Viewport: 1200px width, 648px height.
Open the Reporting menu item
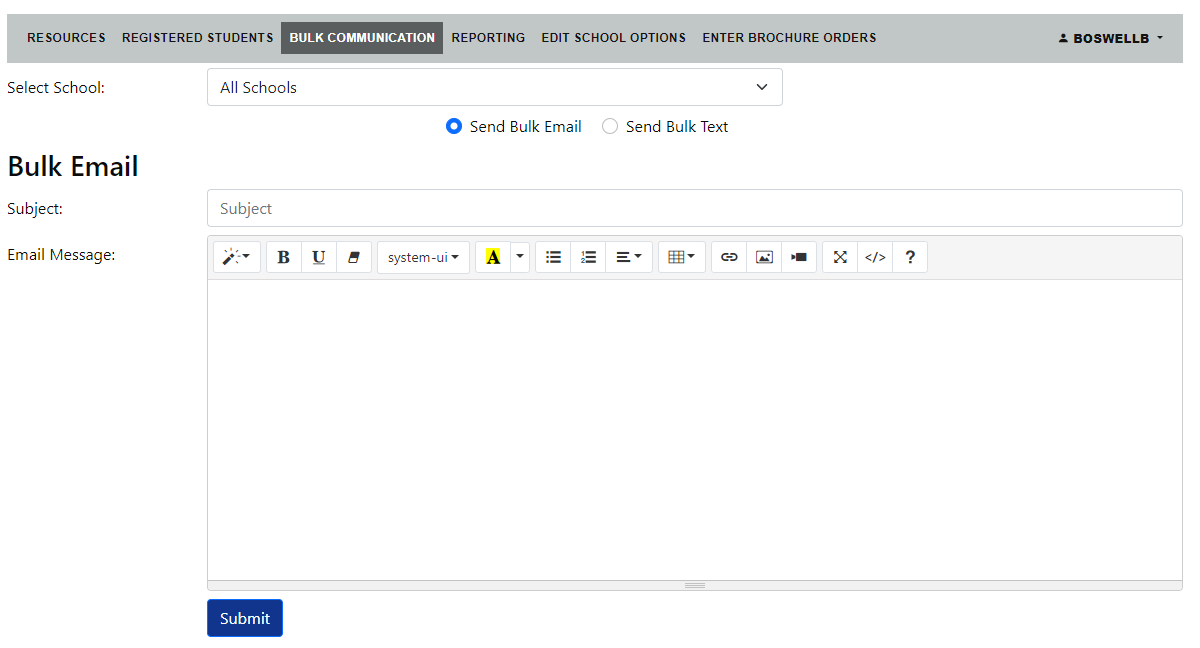(488, 38)
